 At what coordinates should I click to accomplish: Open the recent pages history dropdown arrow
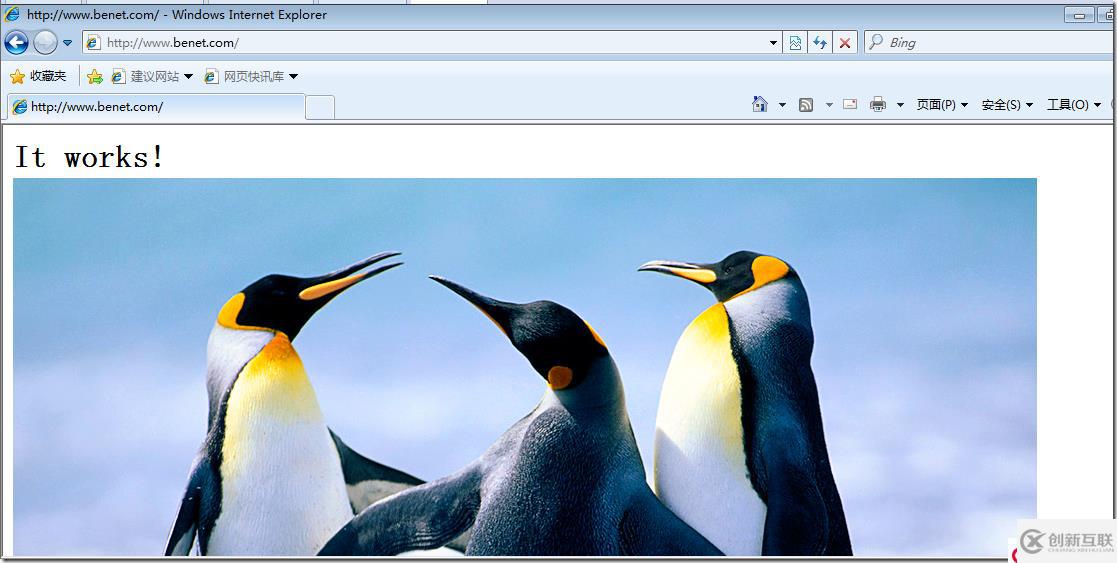click(68, 43)
